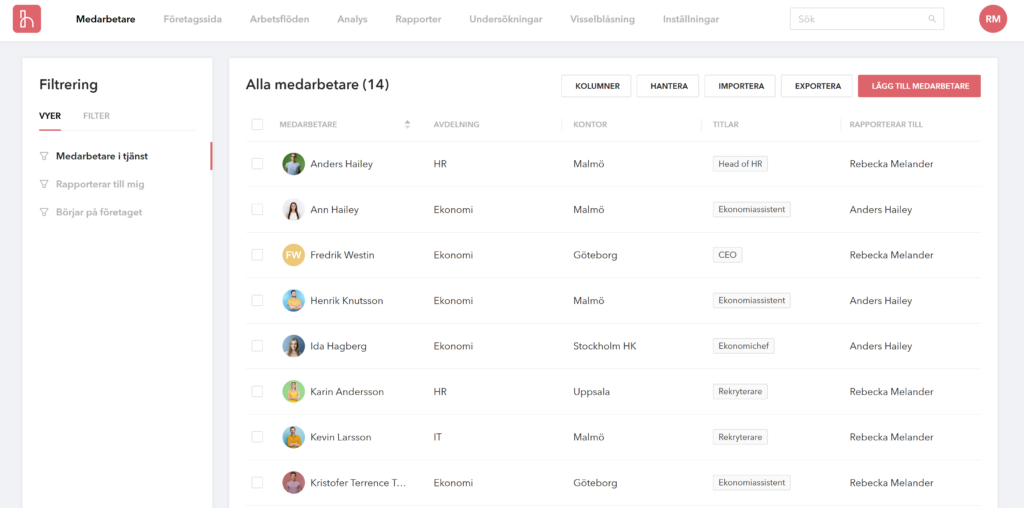Open the Hantera actions menu

668,86
